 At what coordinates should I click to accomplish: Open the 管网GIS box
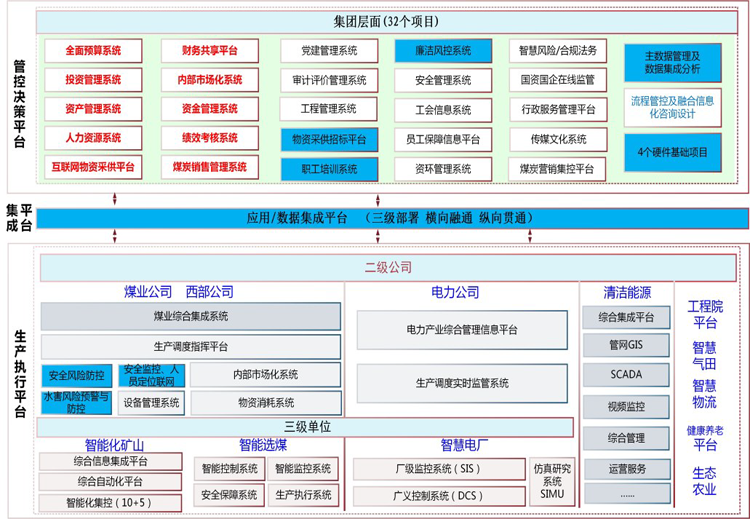coord(626,346)
